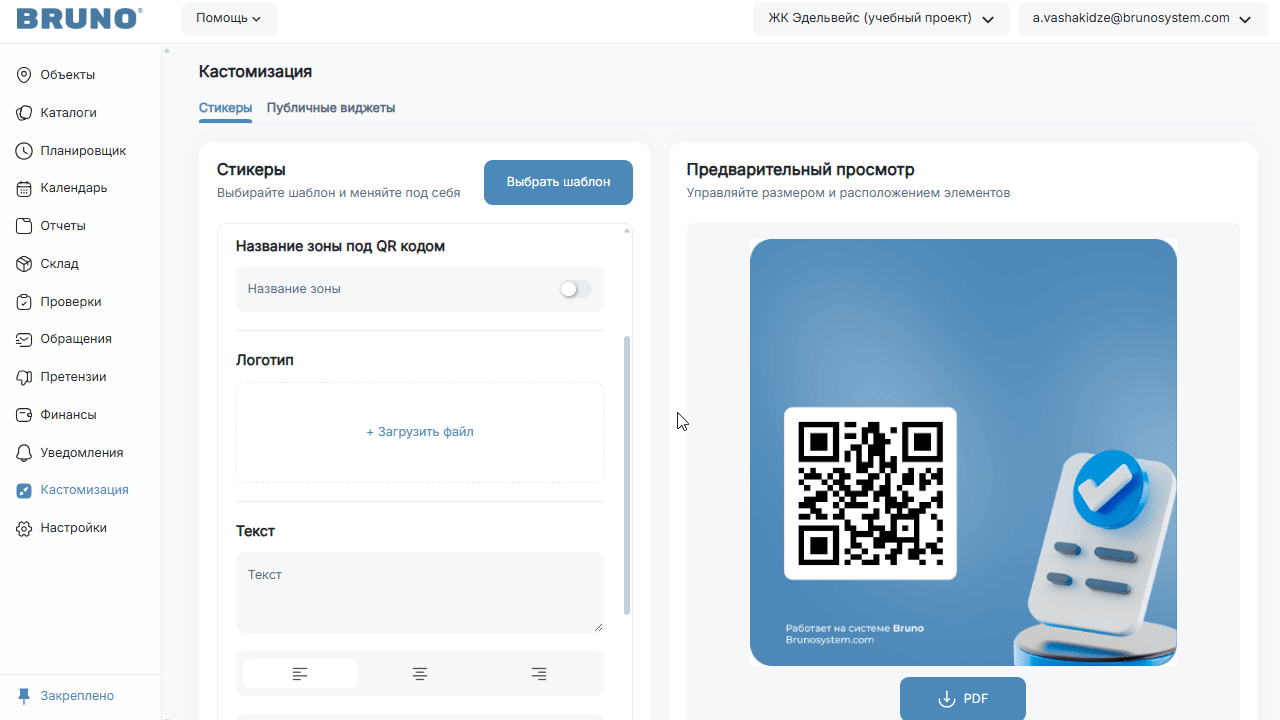Enable the Название зоны toggle
The image size is (1280, 720).
tap(575, 289)
